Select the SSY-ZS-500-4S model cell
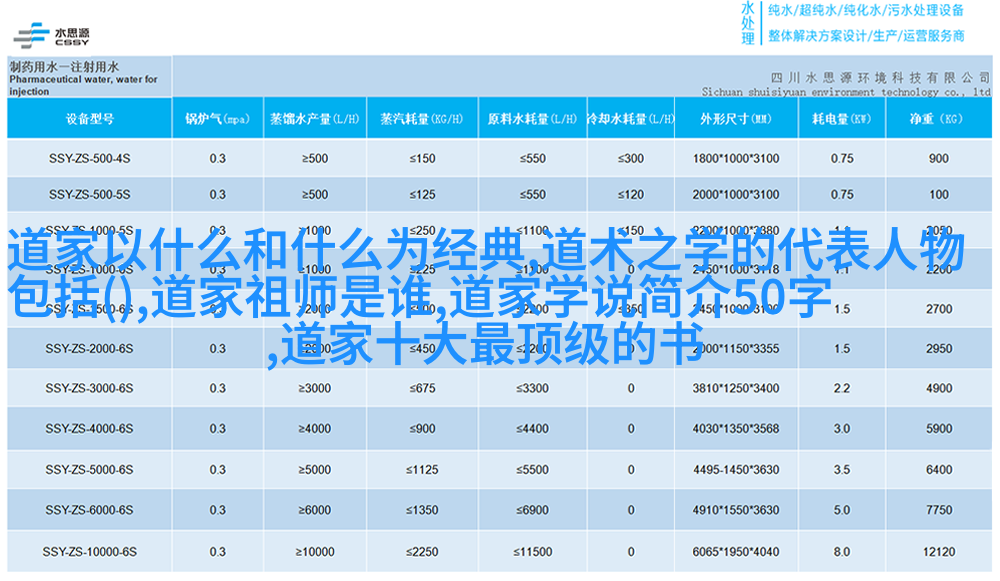The image size is (1000, 581). pyautogui.click(x=89, y=158)
